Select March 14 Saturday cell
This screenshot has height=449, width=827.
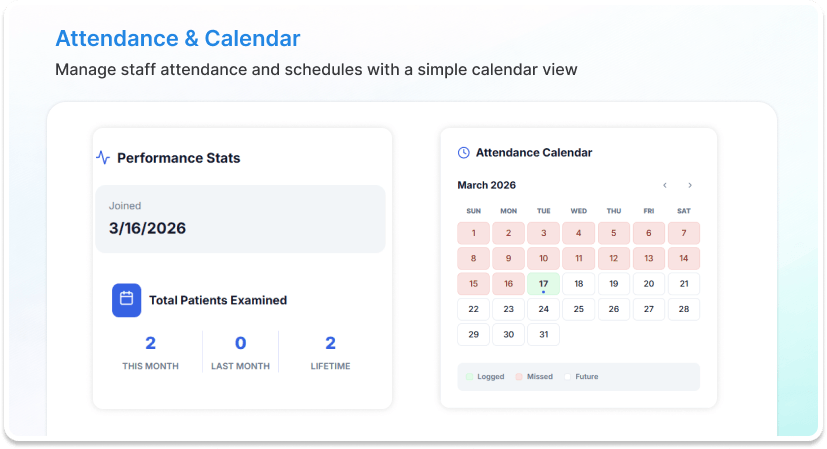click(684, 258)
